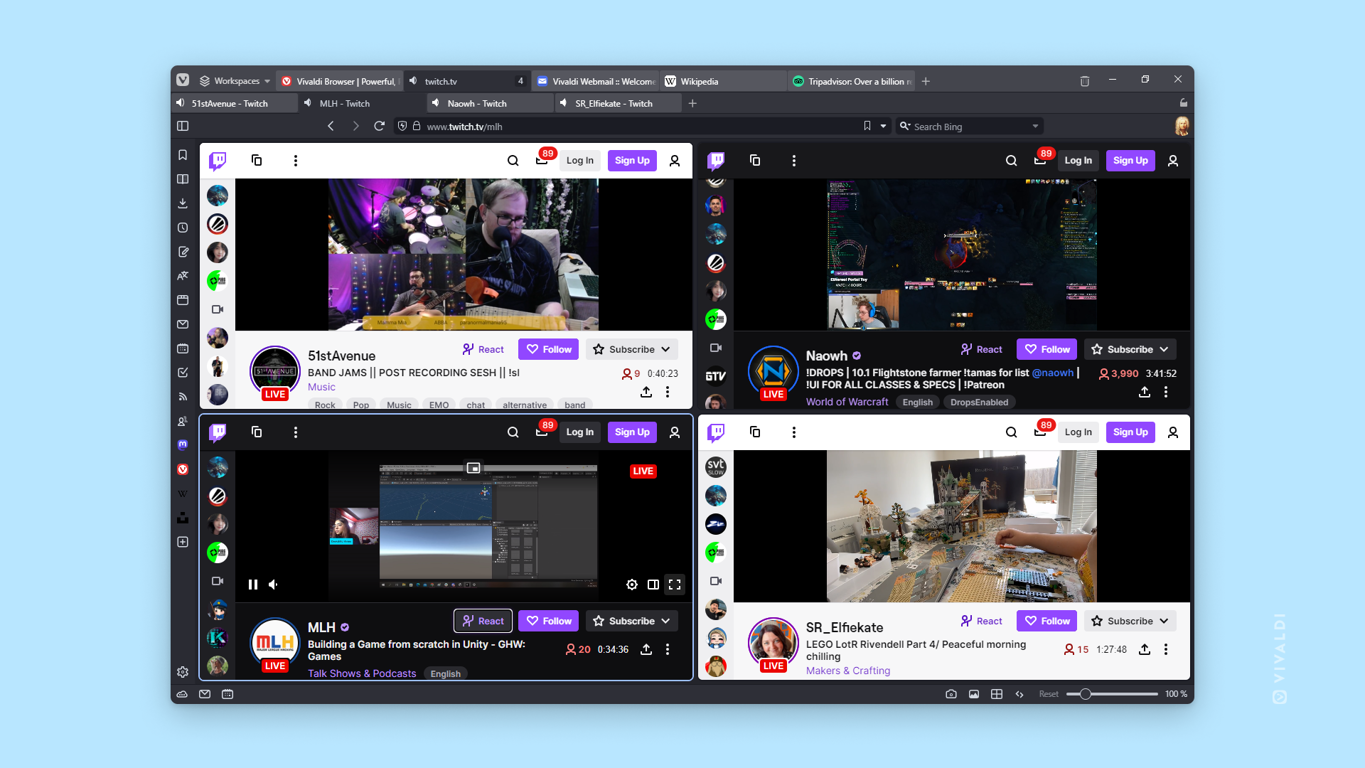Viewport: 1365px width, 768px height.
Task: Click React on SR_Elfiekate stream
Action: (x=981, y=621)
